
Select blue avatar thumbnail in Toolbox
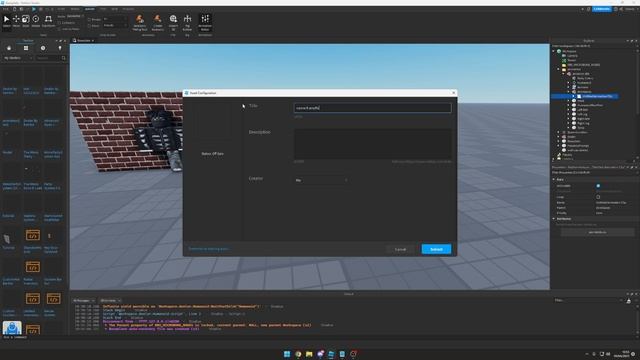pyautogui.click(x=12, y=328)
